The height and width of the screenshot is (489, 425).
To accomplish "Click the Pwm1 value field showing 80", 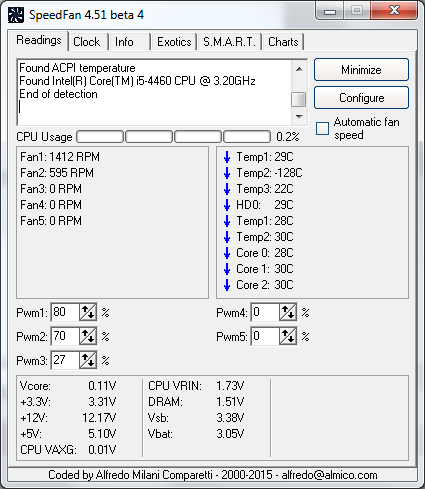I will (x=65, y=312).
